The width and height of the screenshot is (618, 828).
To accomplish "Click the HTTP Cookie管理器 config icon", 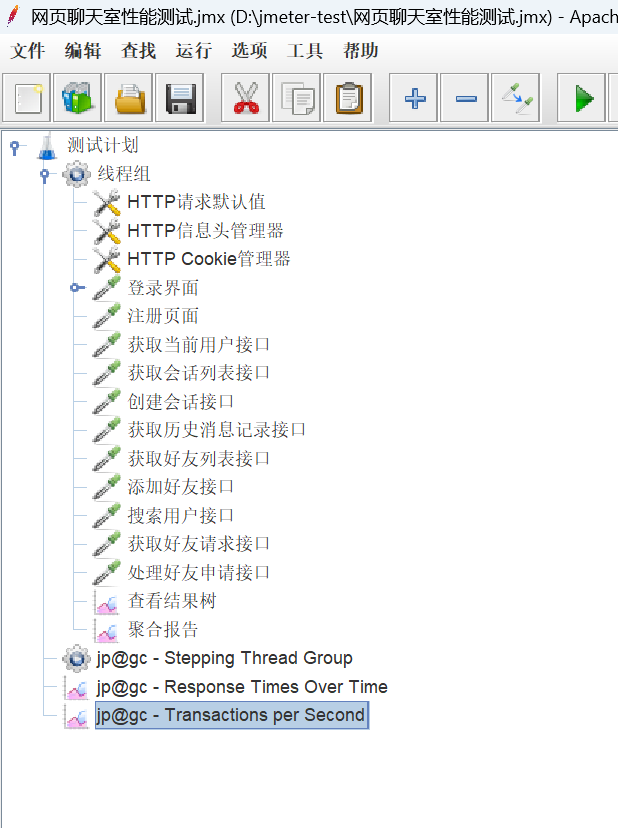I will pyautogui.click(x=107, y=259).
